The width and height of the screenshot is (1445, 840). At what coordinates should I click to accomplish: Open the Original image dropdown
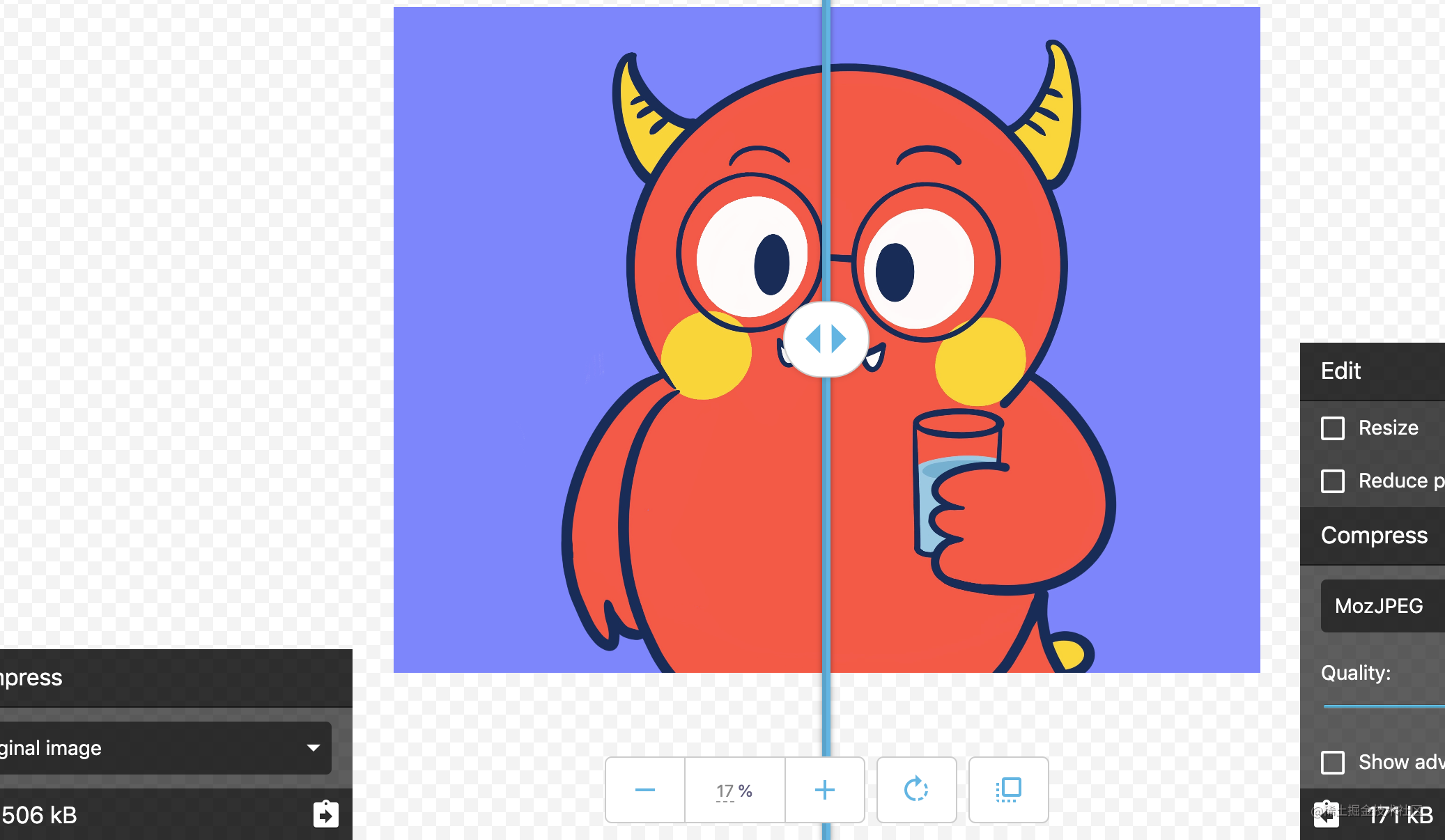[165, 748]
